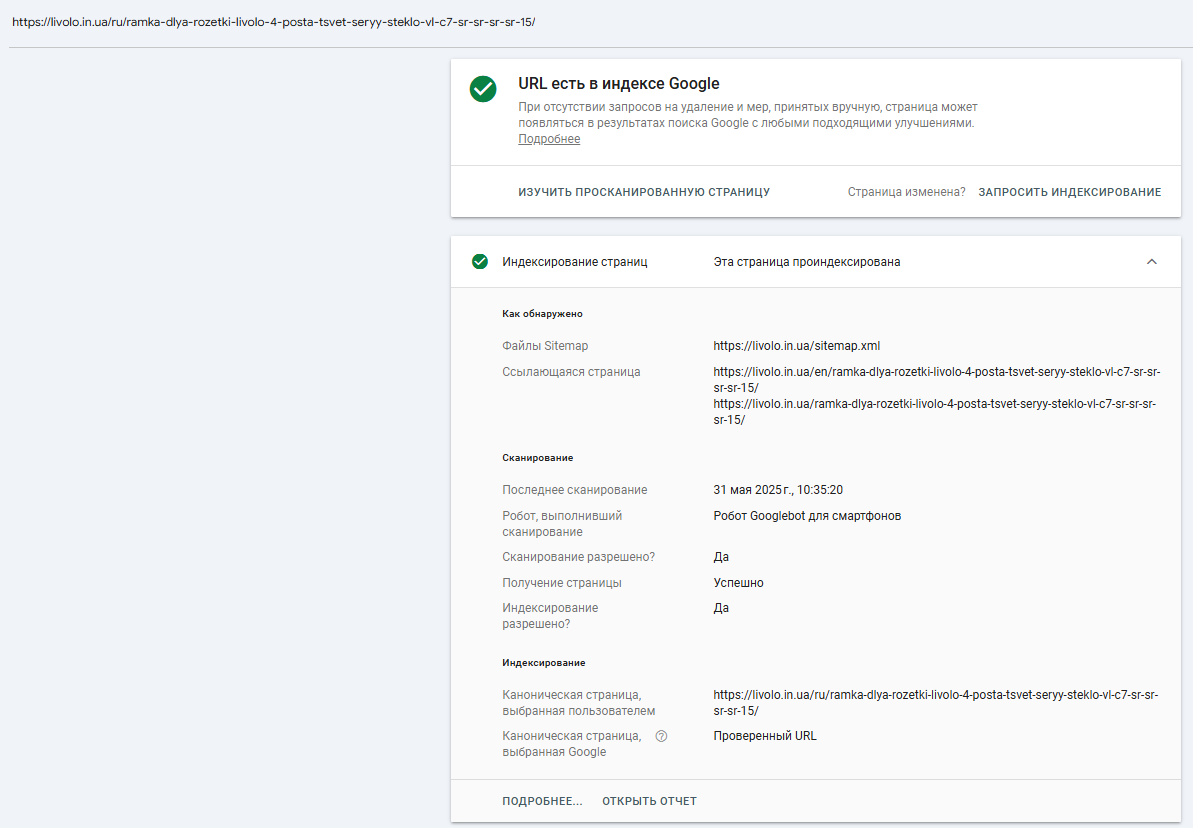Click the /en/ referring page URL
The height and width of the screenshot is (828, 1193).
937,380
